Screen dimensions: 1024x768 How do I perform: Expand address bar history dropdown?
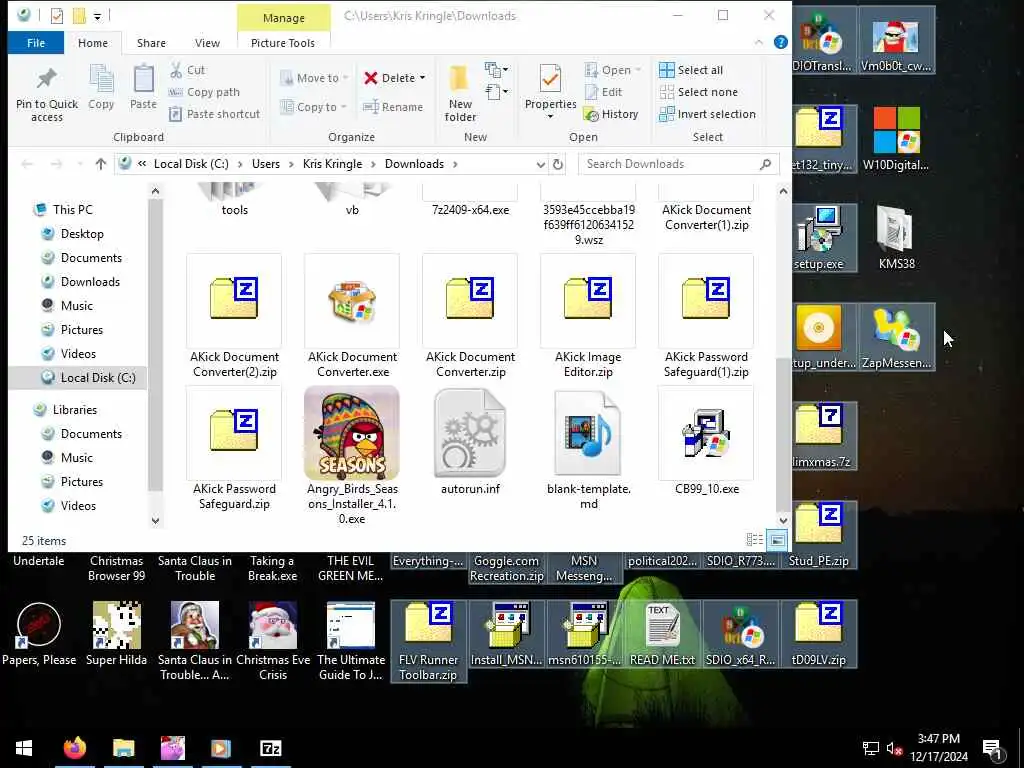tap(541, 164)
